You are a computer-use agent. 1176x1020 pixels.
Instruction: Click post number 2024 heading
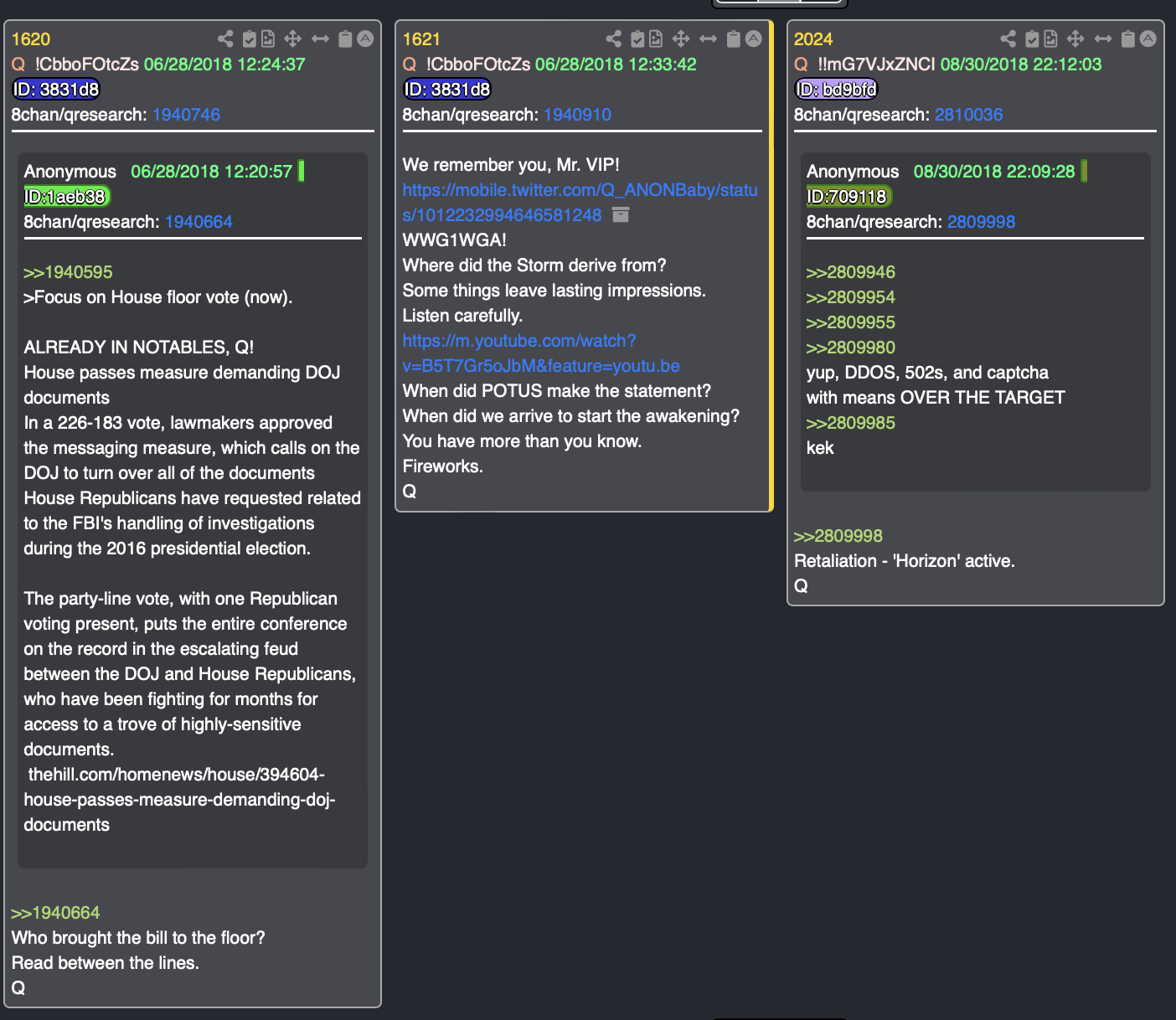click(x=813, y=39)
